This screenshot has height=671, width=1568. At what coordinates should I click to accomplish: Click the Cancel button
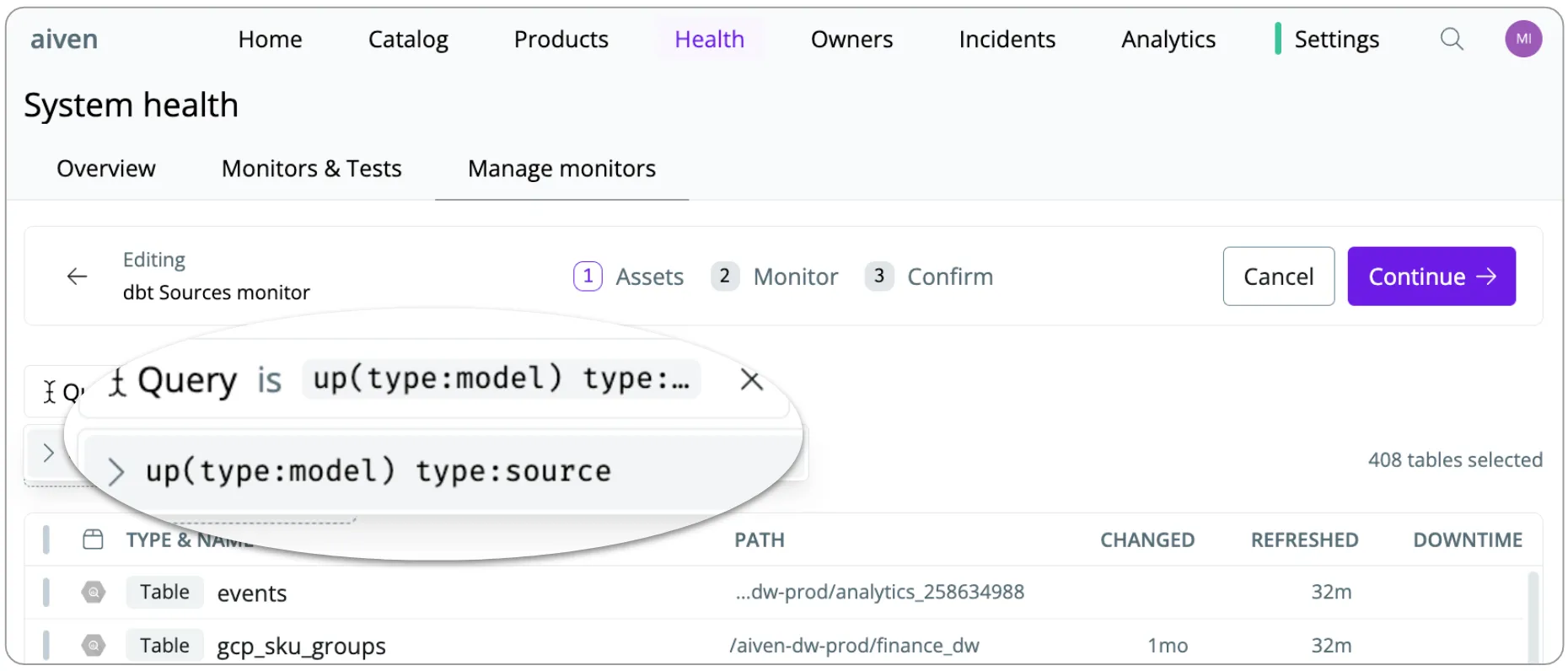pos(1279,276)
